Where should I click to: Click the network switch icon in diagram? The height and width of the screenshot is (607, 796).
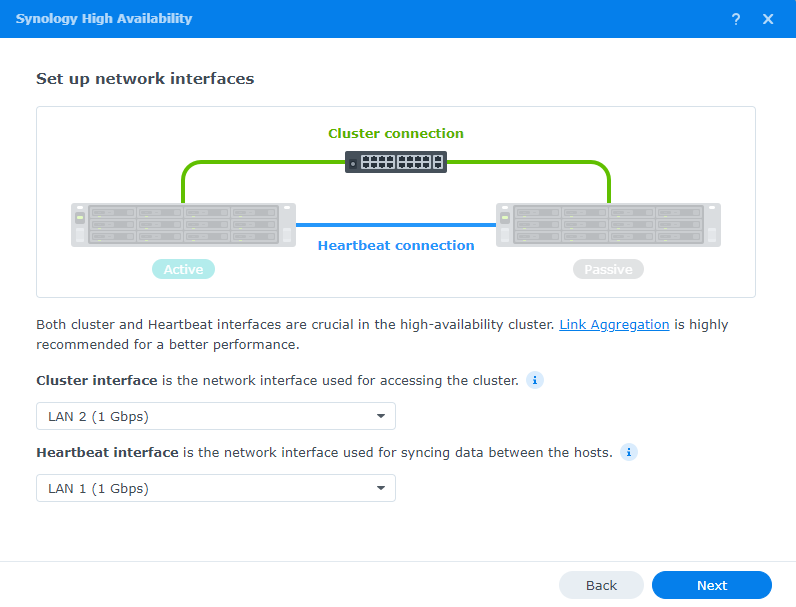(x=396, y=162)
